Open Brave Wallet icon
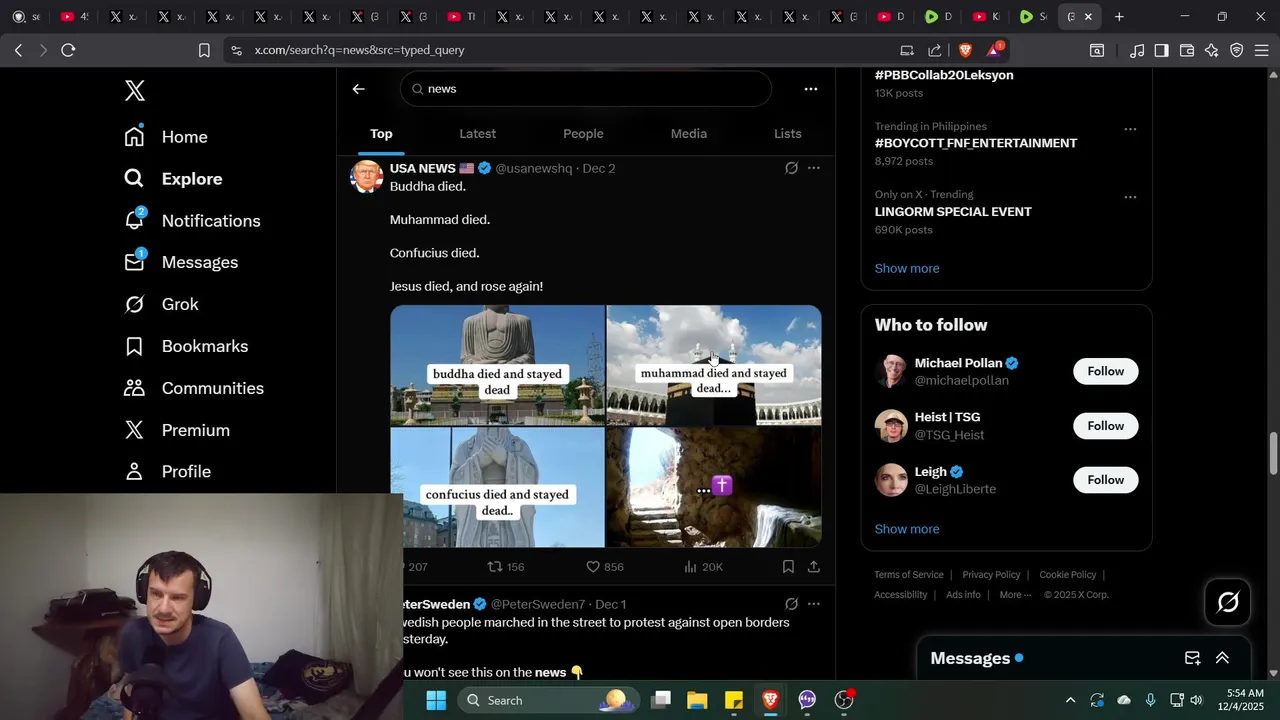The height and width of the screenshot is (720, 1280). pos(1187,50)
